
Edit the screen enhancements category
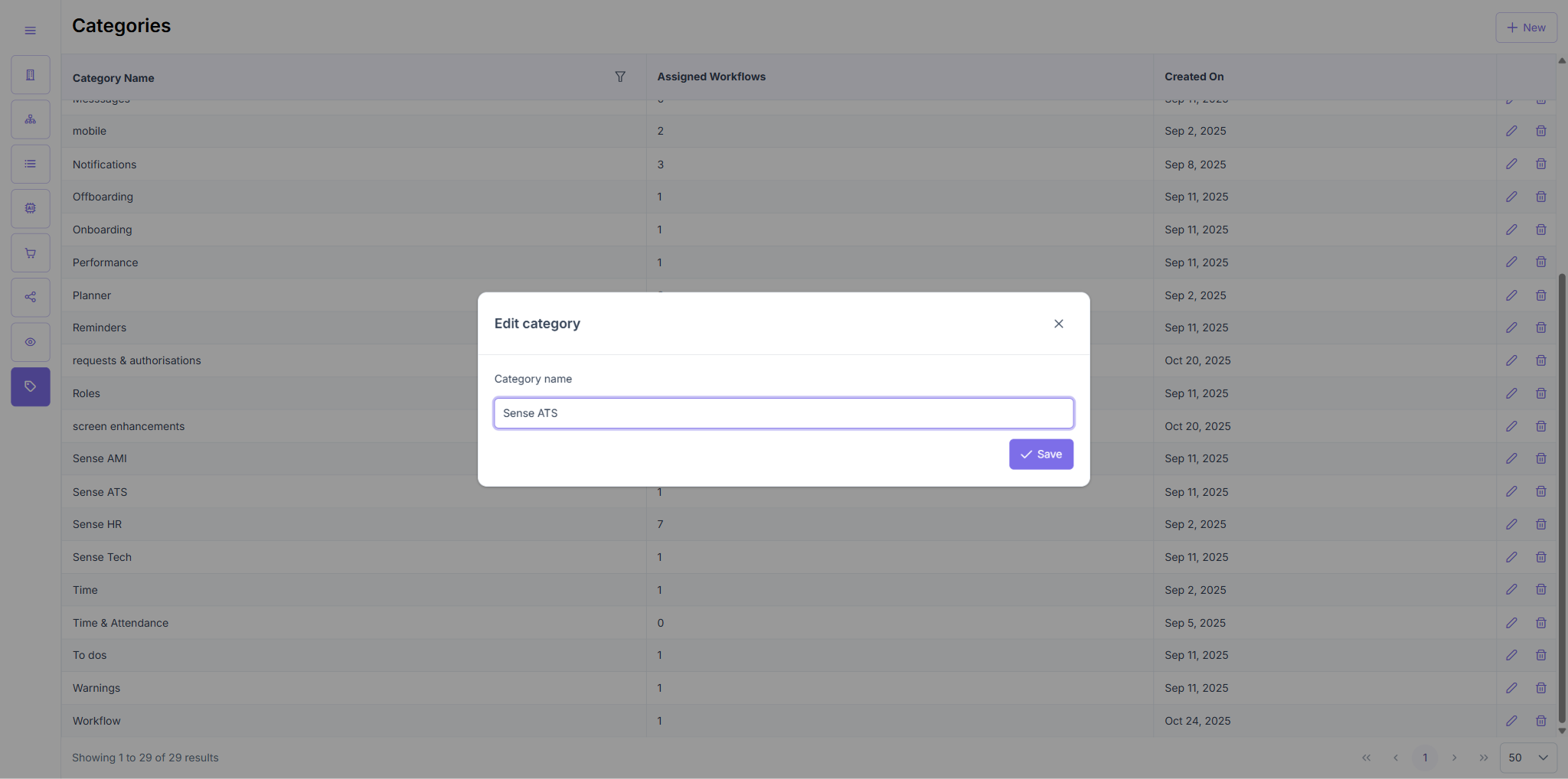[x=1511, y=426]
